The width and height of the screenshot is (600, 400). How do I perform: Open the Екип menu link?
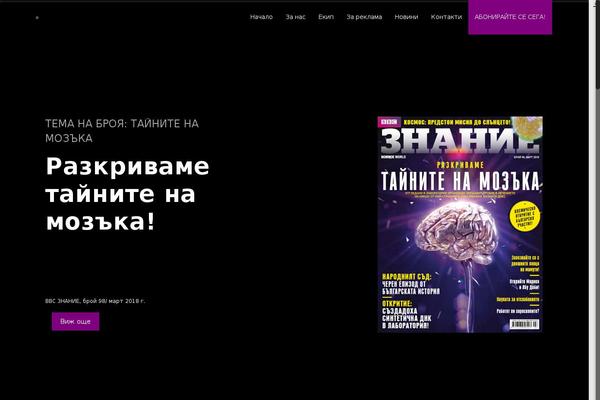326,17
